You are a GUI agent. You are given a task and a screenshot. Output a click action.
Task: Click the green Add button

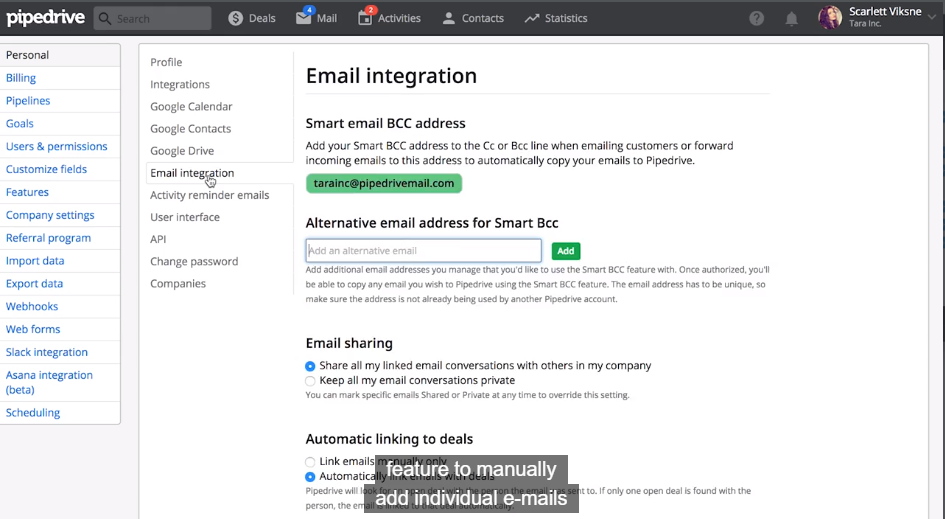(566, 251)
